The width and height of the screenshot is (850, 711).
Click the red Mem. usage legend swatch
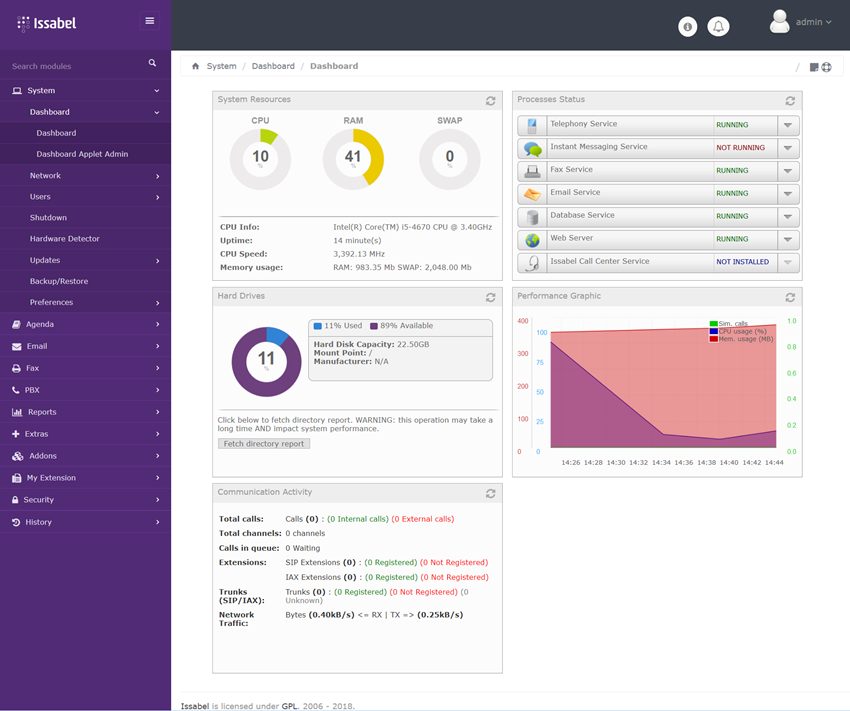(x=713, y=339)
